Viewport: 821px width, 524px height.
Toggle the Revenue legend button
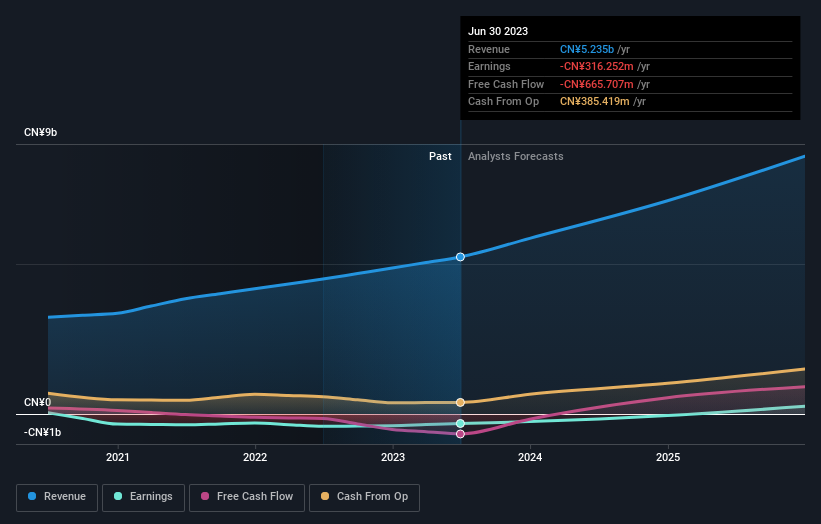pyautogui.click(x=57, y=497)
